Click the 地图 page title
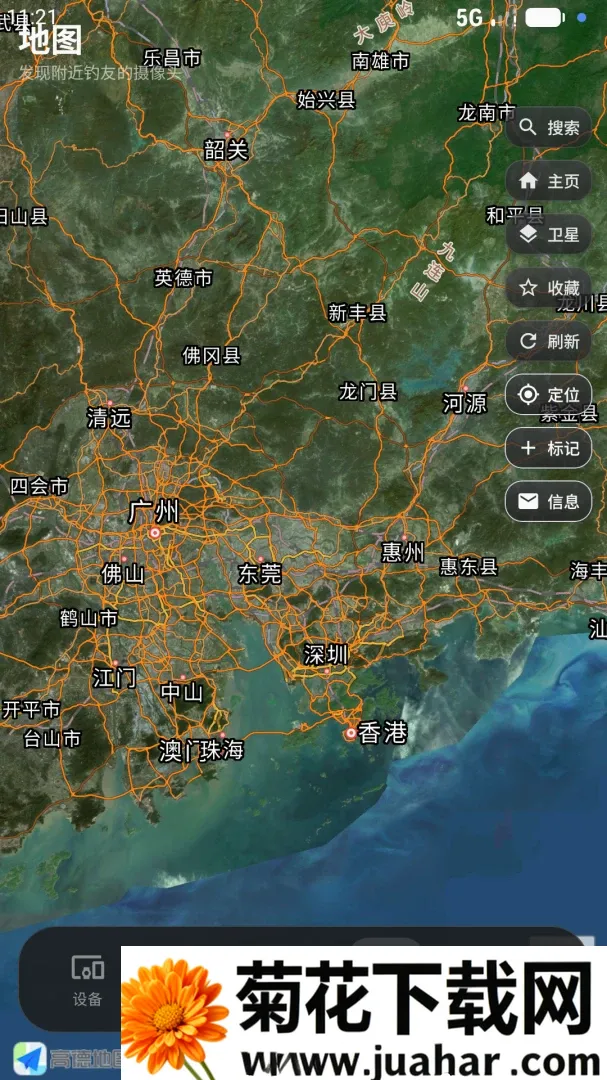 pos(51,40)
